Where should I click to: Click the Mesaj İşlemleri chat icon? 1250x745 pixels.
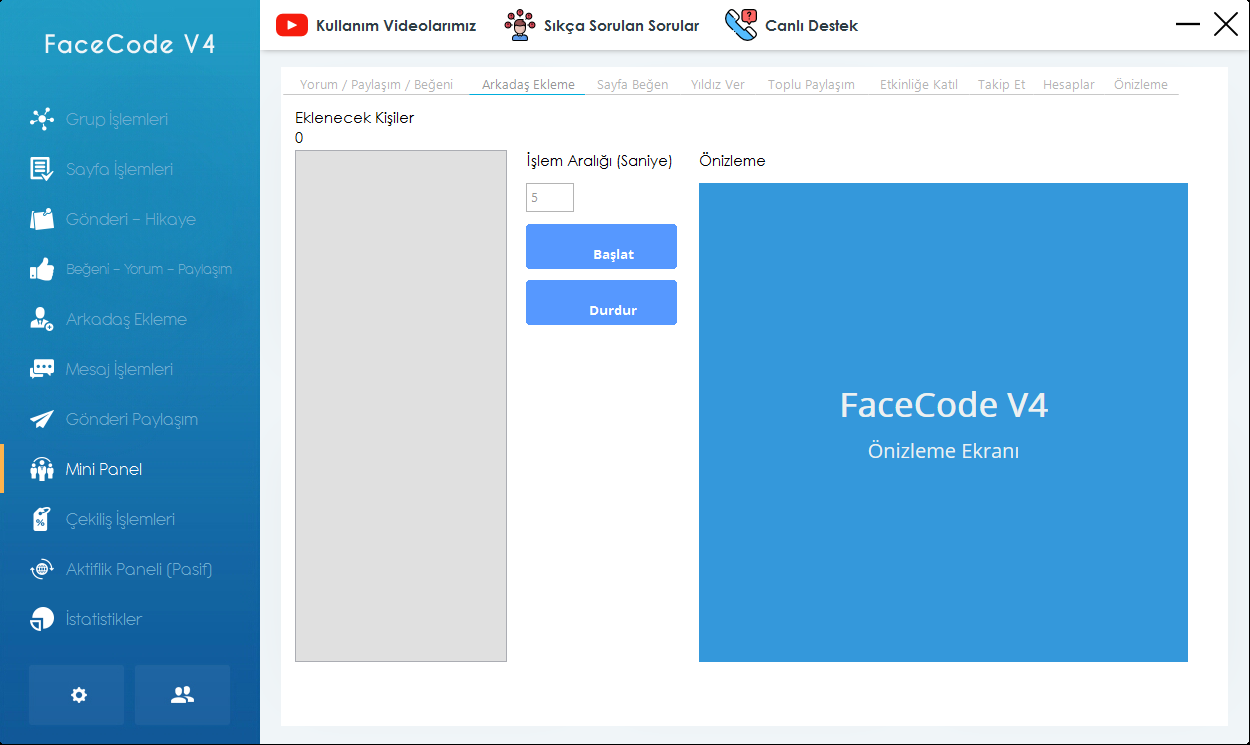[x=42, y=369]
